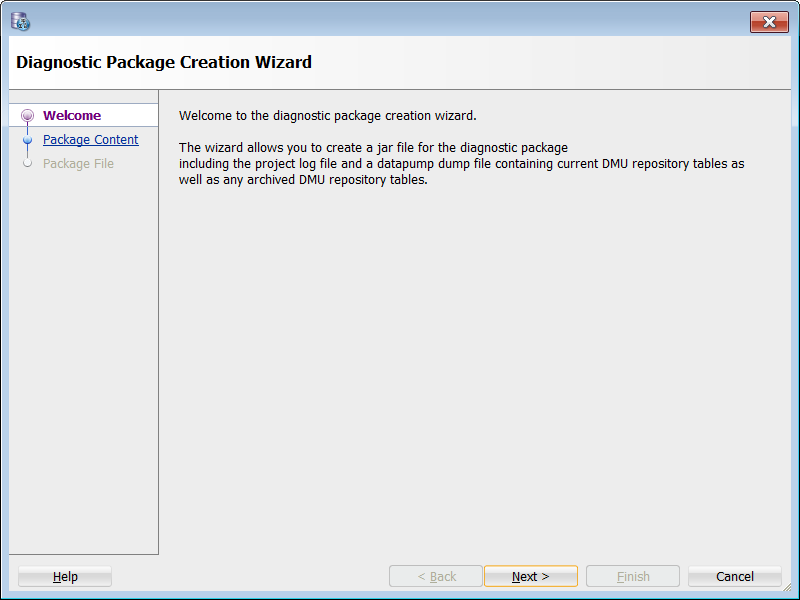Click the purple Welcome step bullet icon
Screen dimensions: 800x600
[x=27, y=116]
